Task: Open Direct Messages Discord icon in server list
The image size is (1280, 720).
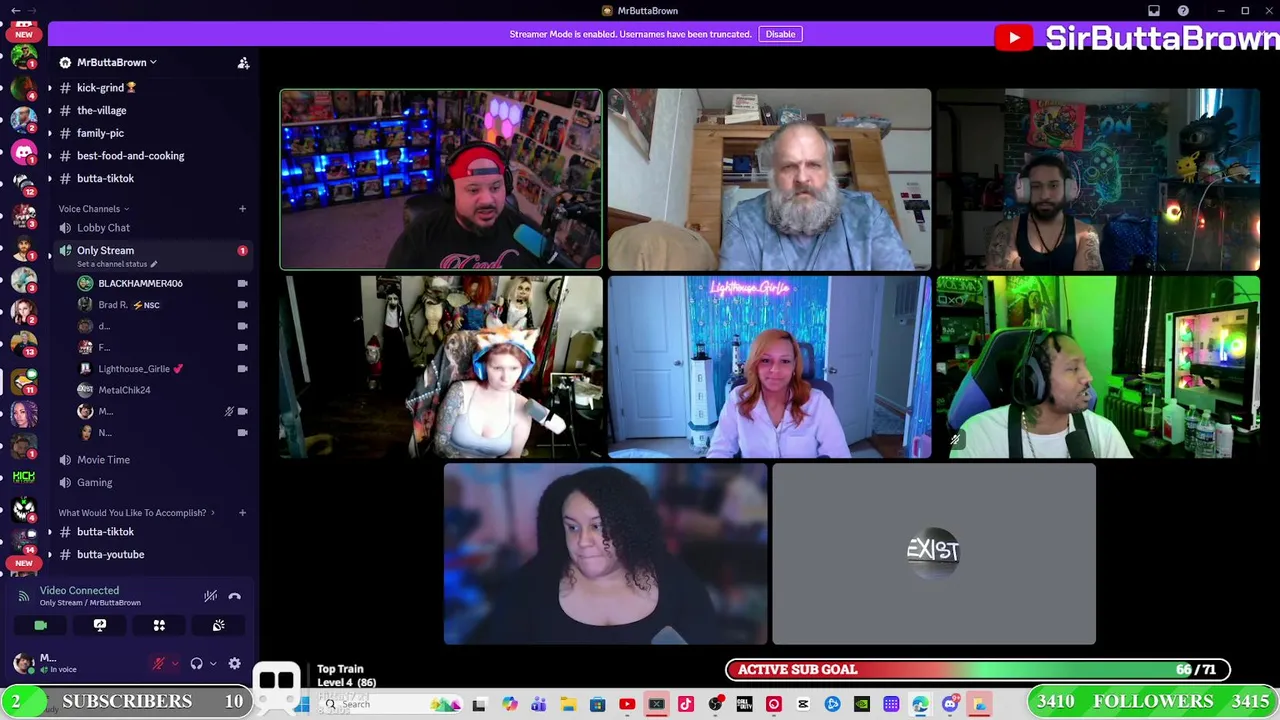Action: [23, 152]
